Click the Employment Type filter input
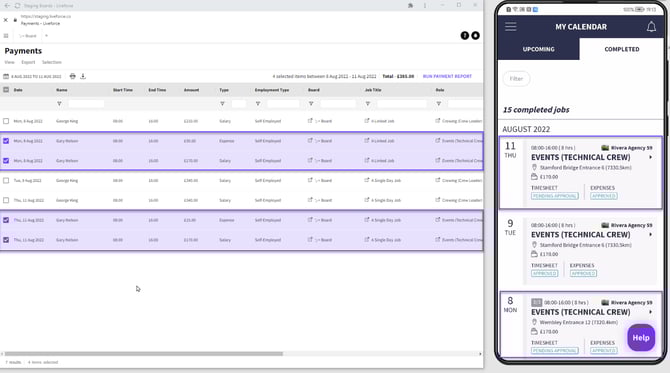Image resolution: width=670 pixels, height=373 pixels. click(283, 104)
